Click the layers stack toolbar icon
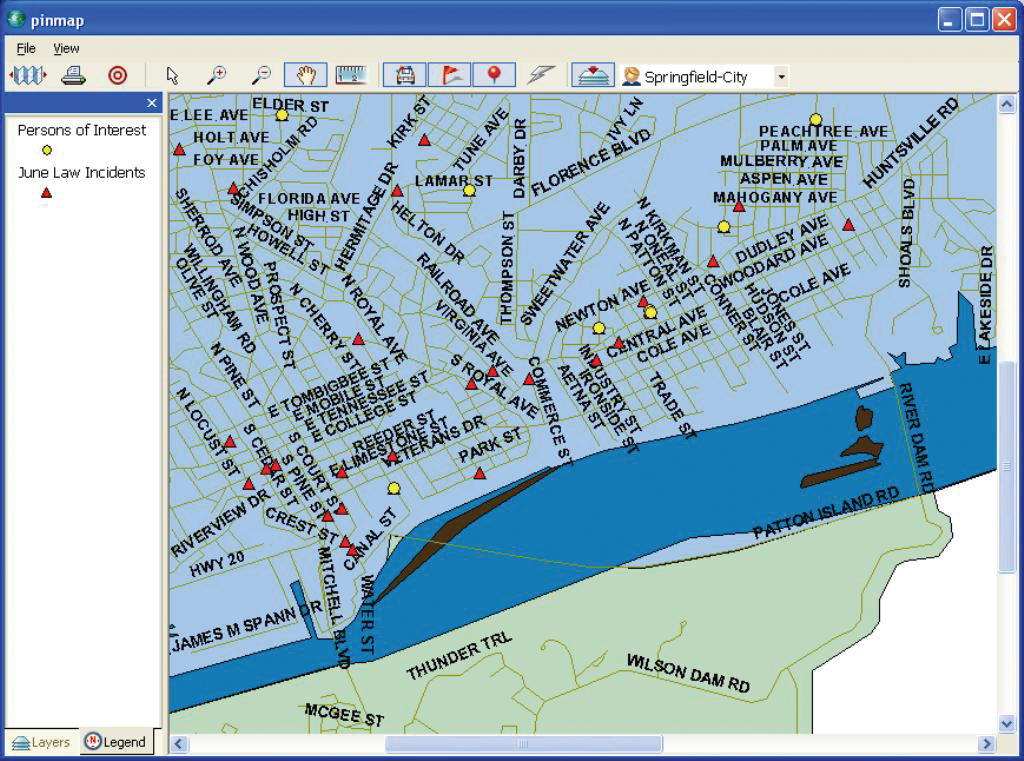Screen dimensions: 1024x761 pyautogui.click(x=592, y=74)
